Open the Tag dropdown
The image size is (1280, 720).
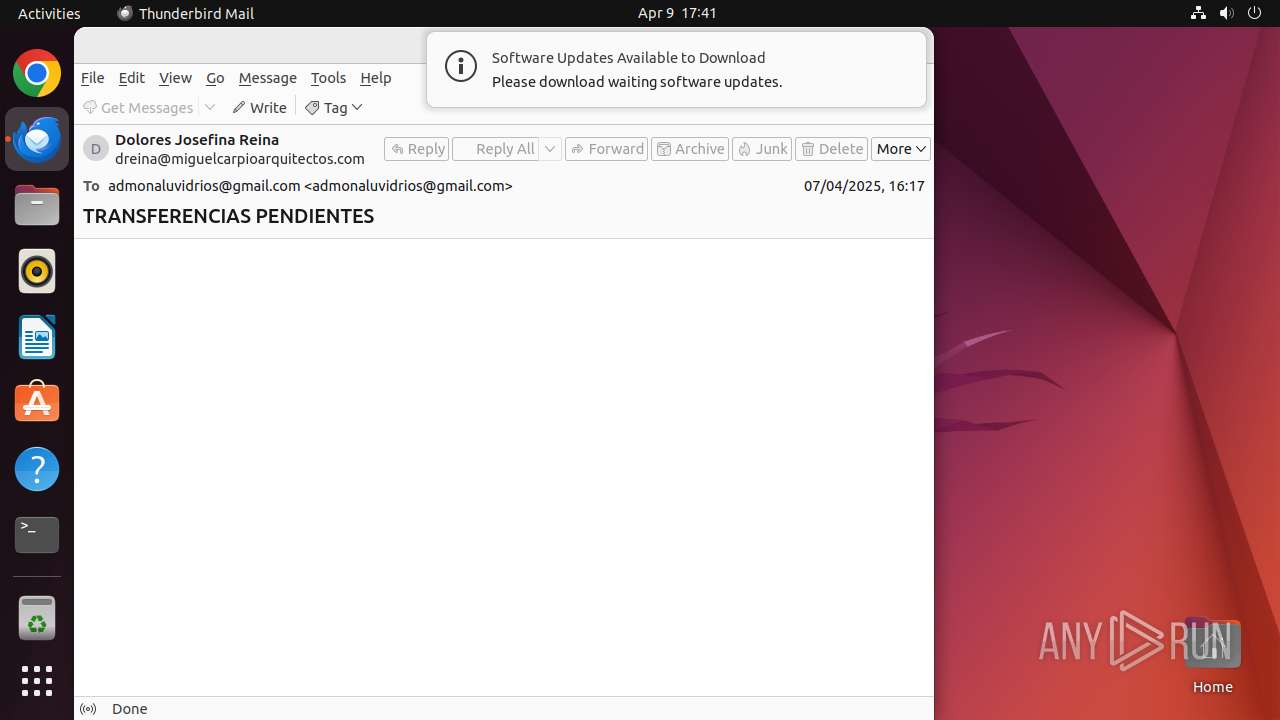[x=334, y=107]
